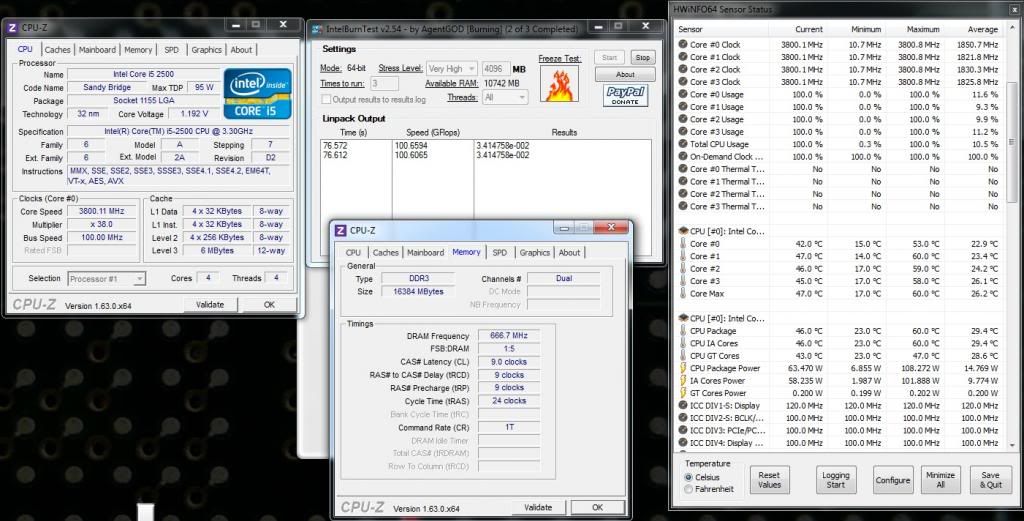Click the ICC DIV1-S Display clock icon

682,405
